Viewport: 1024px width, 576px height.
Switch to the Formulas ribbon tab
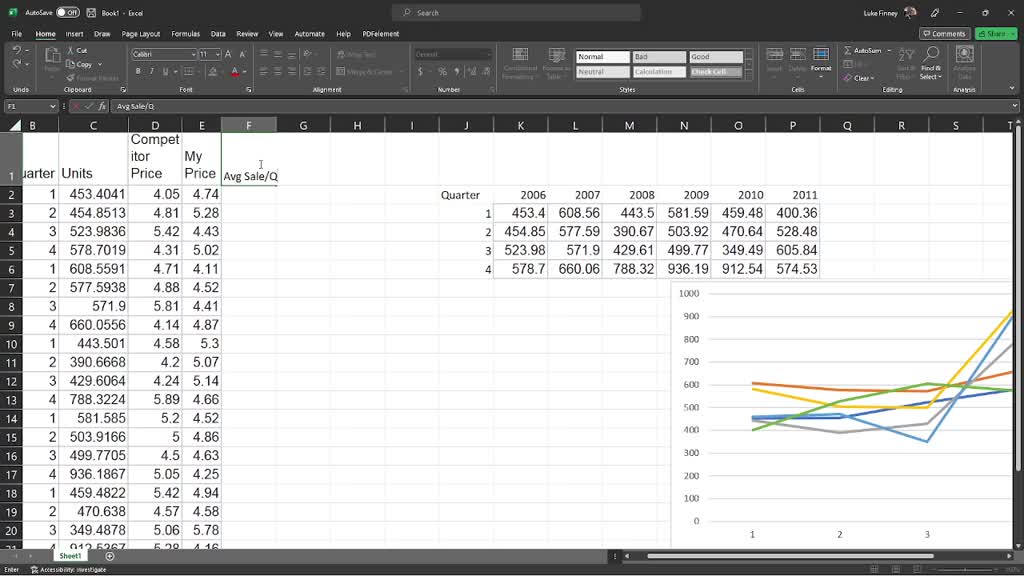(185, 33)
